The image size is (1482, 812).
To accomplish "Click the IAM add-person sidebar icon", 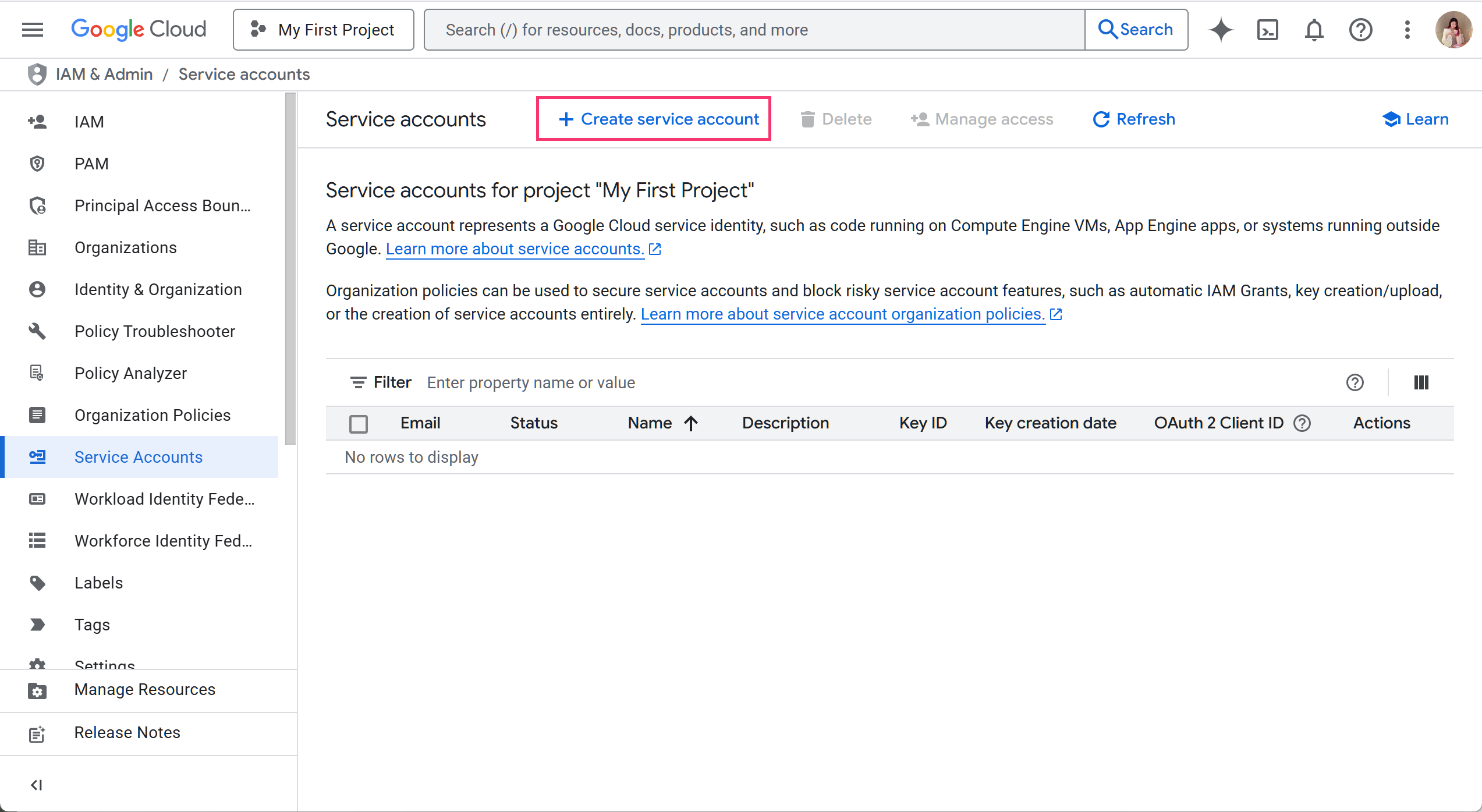I will point(37,122).
